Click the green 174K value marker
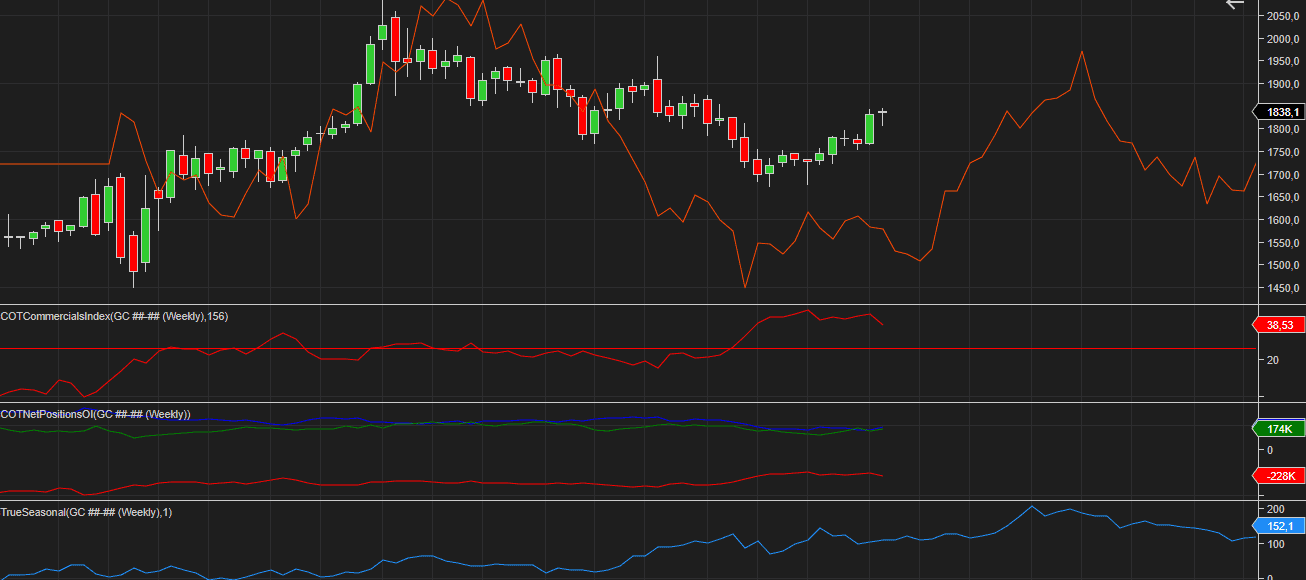 pyautogui.click(x=1279, y=428)
